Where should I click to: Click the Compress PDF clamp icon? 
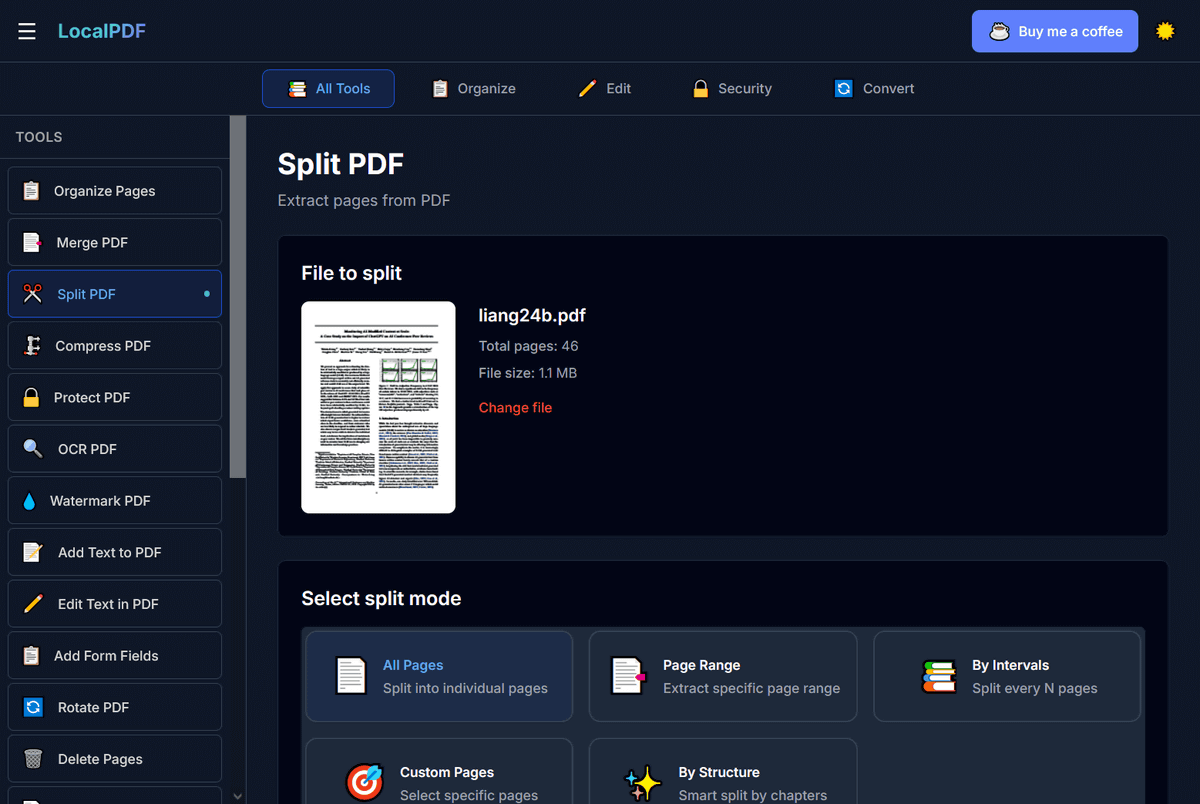click(33, 346)
